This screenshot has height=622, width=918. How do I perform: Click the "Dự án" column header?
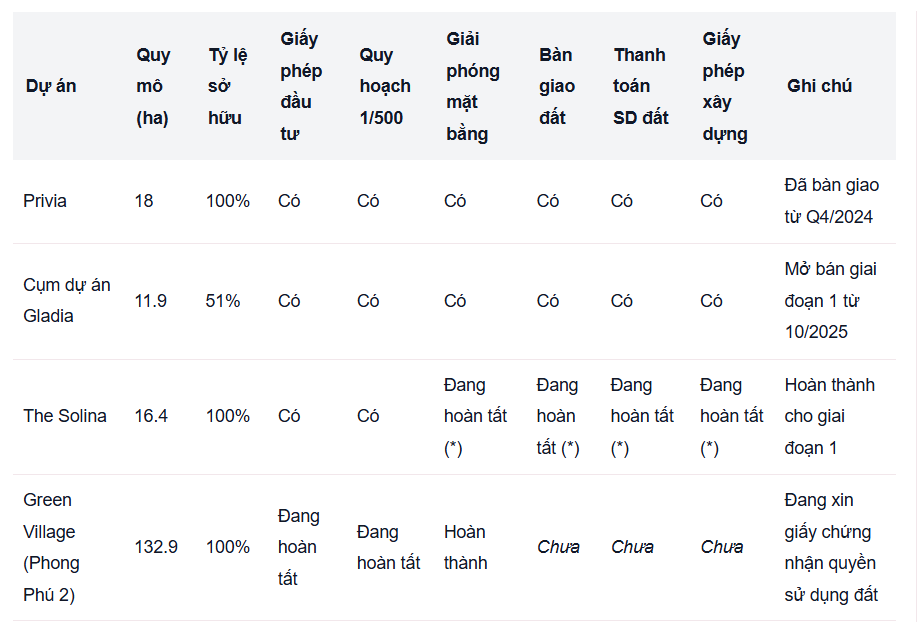51,86
